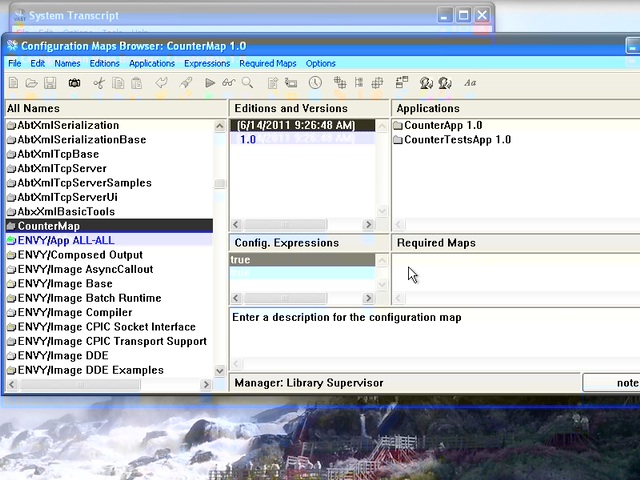This screenshot has height=480, width=640.
Task: Open the Required Maps menu
Action: pos(268,63)
